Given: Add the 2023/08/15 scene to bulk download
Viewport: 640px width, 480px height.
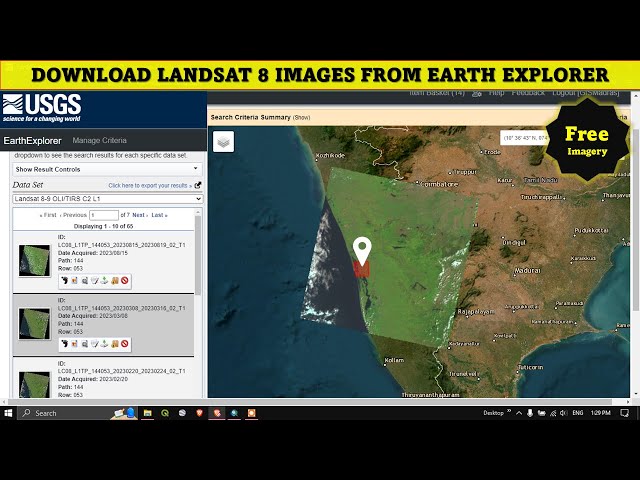Looking at the screenshot, I should 115,280.
